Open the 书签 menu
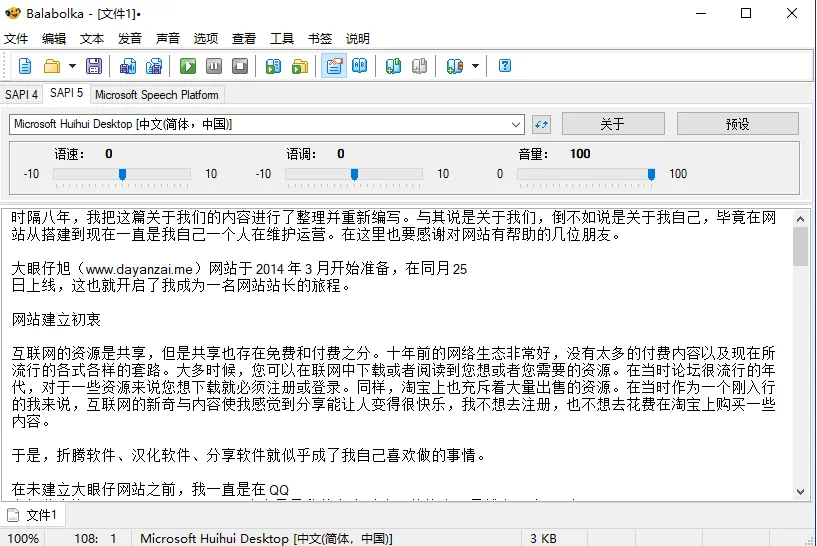 click(320, 39)
